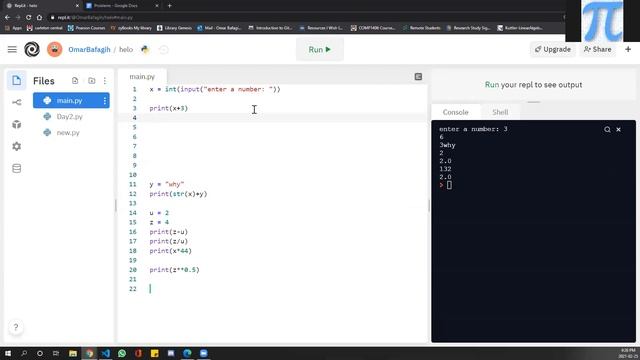The width and height of the screenshot is (640, 360).
Task: Run the repl with the Run button
Action: point(320,49)
